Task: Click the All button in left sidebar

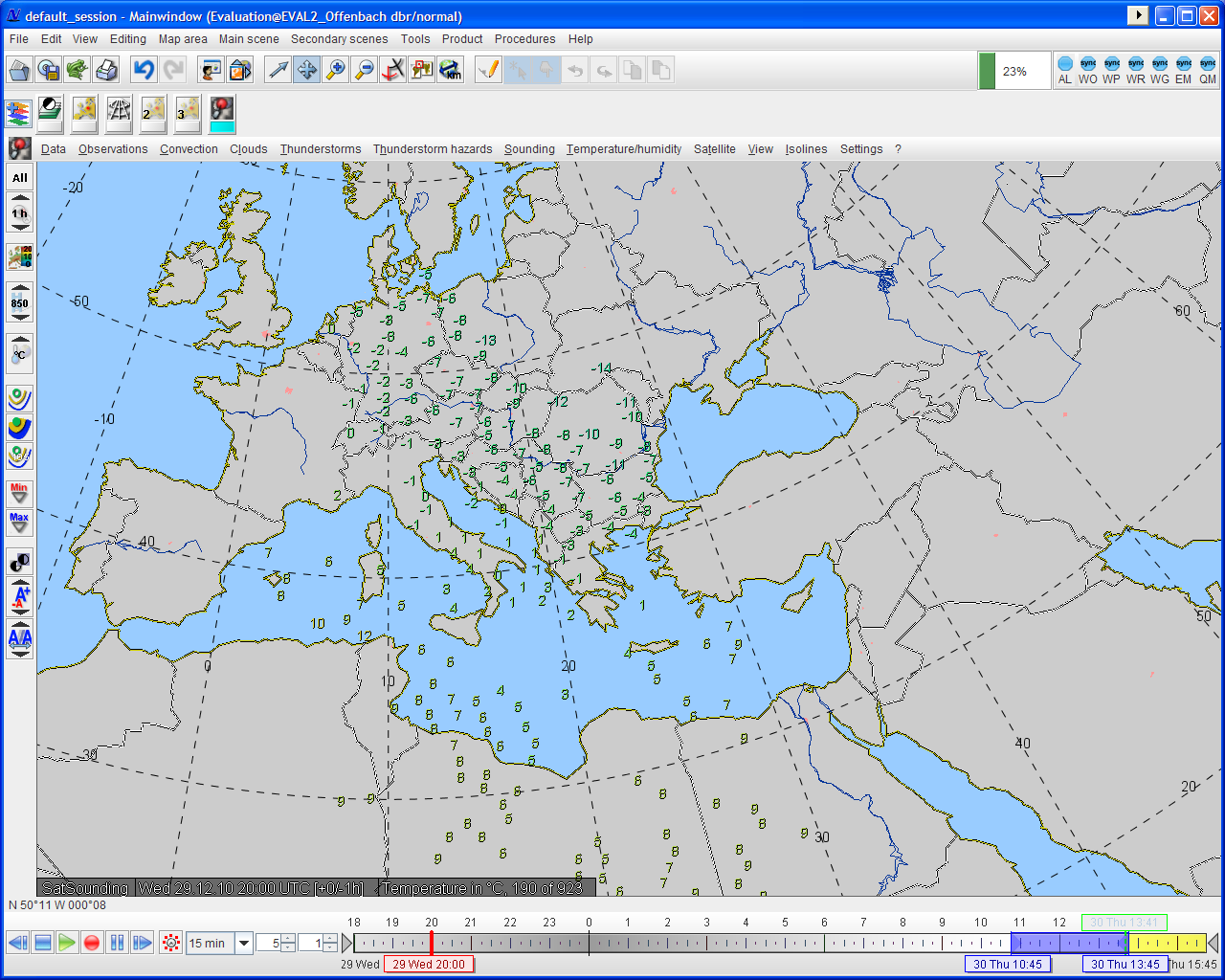Action: tap(20, 178)
